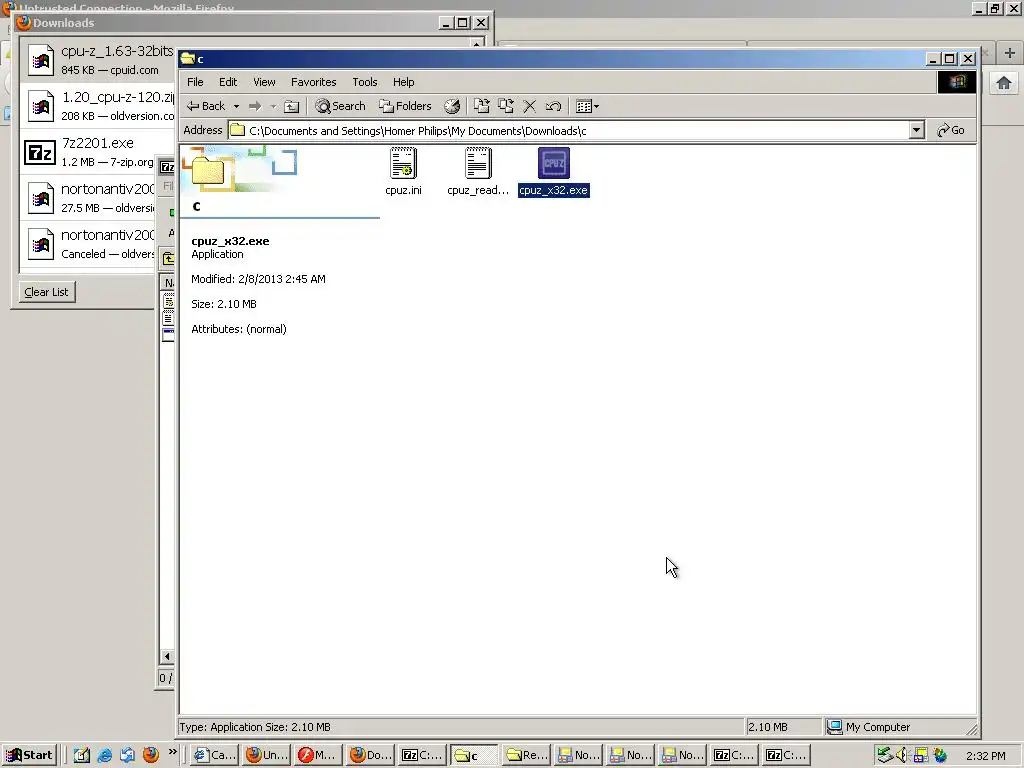Switch to the 'Re...' folder taskbar button

coord(526,755)
